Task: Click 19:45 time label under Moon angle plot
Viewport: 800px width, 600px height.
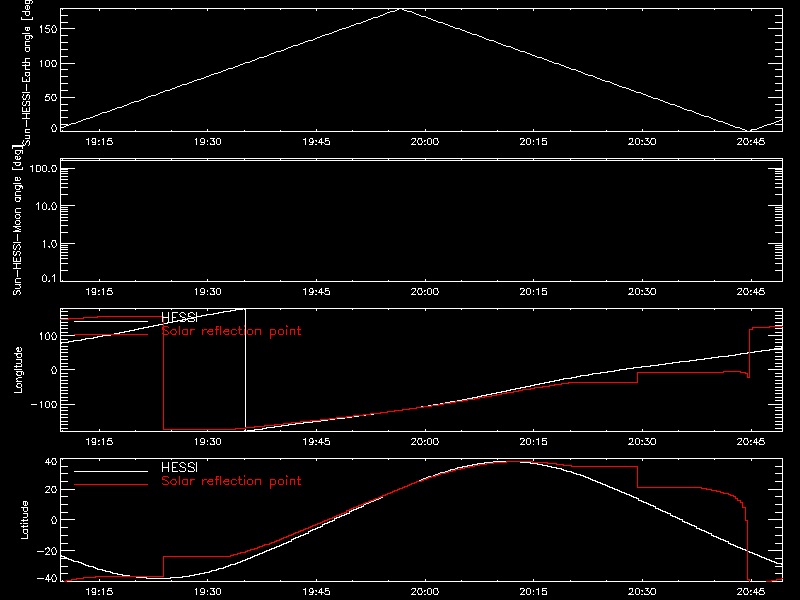Action: tap(316, 292)
